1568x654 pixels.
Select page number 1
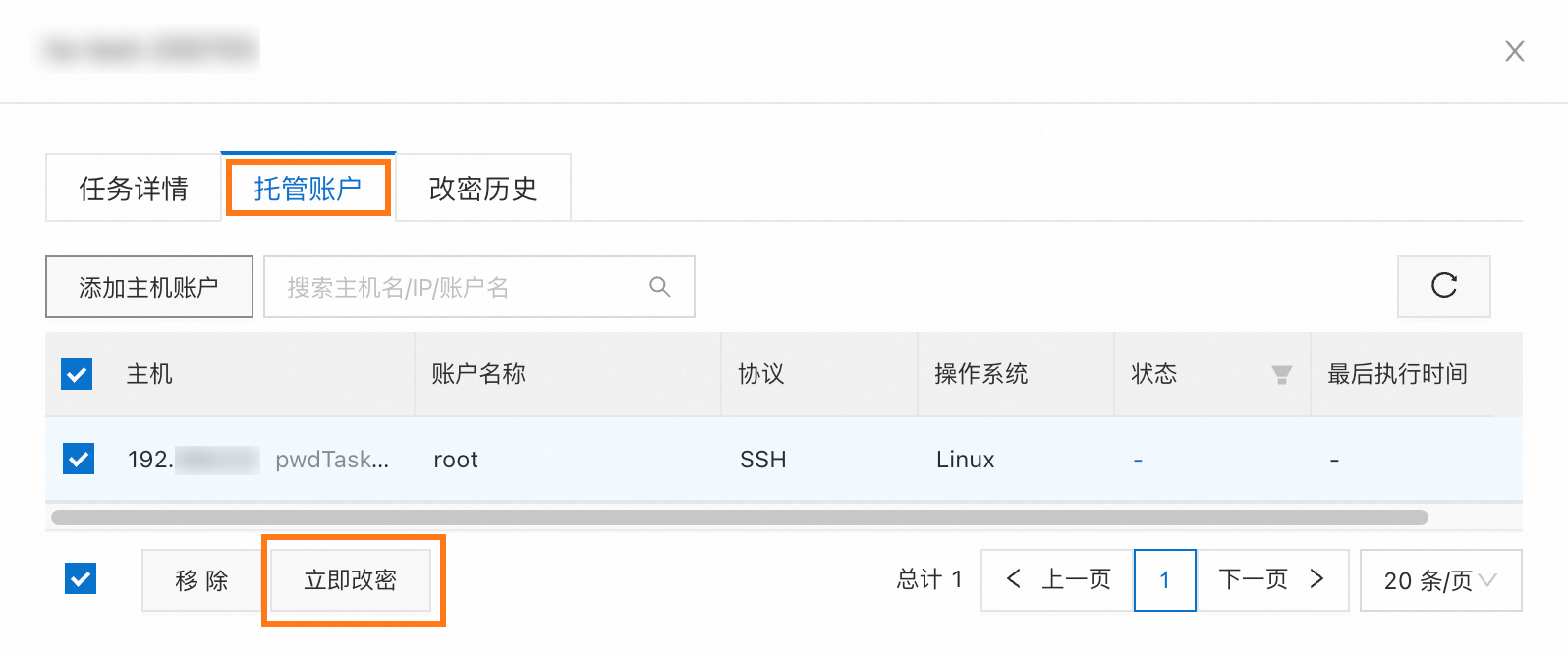[1164, 580]
